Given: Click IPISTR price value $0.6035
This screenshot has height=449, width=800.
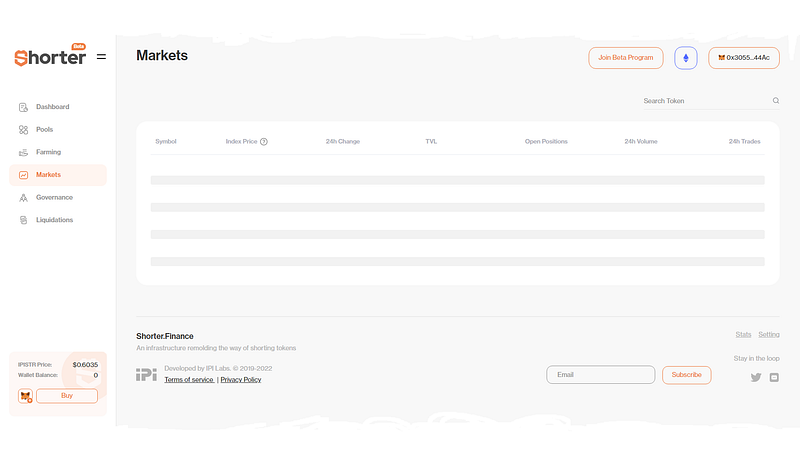Looking at the screenshot, I should coord(85,365).
